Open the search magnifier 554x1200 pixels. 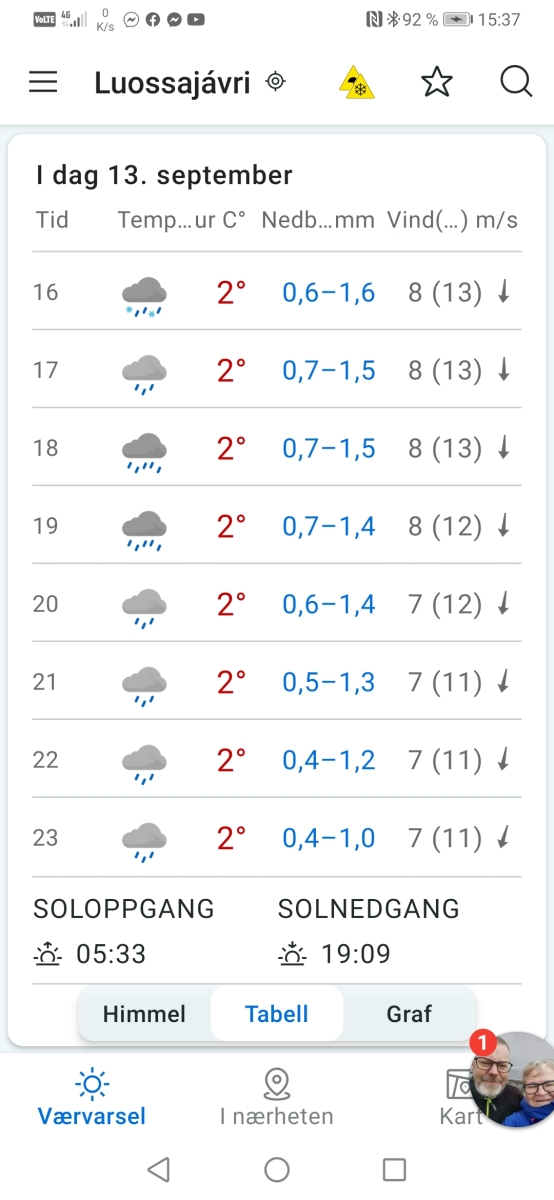[516, 82]
